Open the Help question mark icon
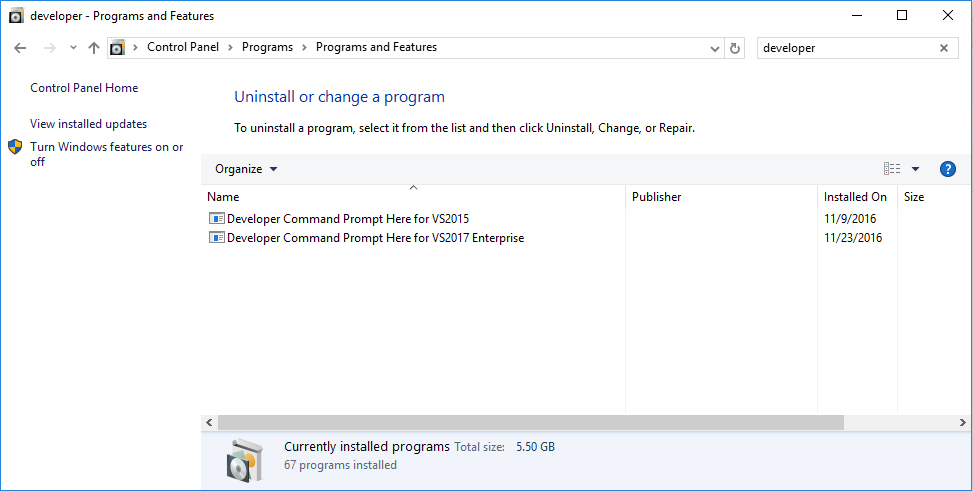Viewport: 973px width, 491px height. tap(948, 169)
